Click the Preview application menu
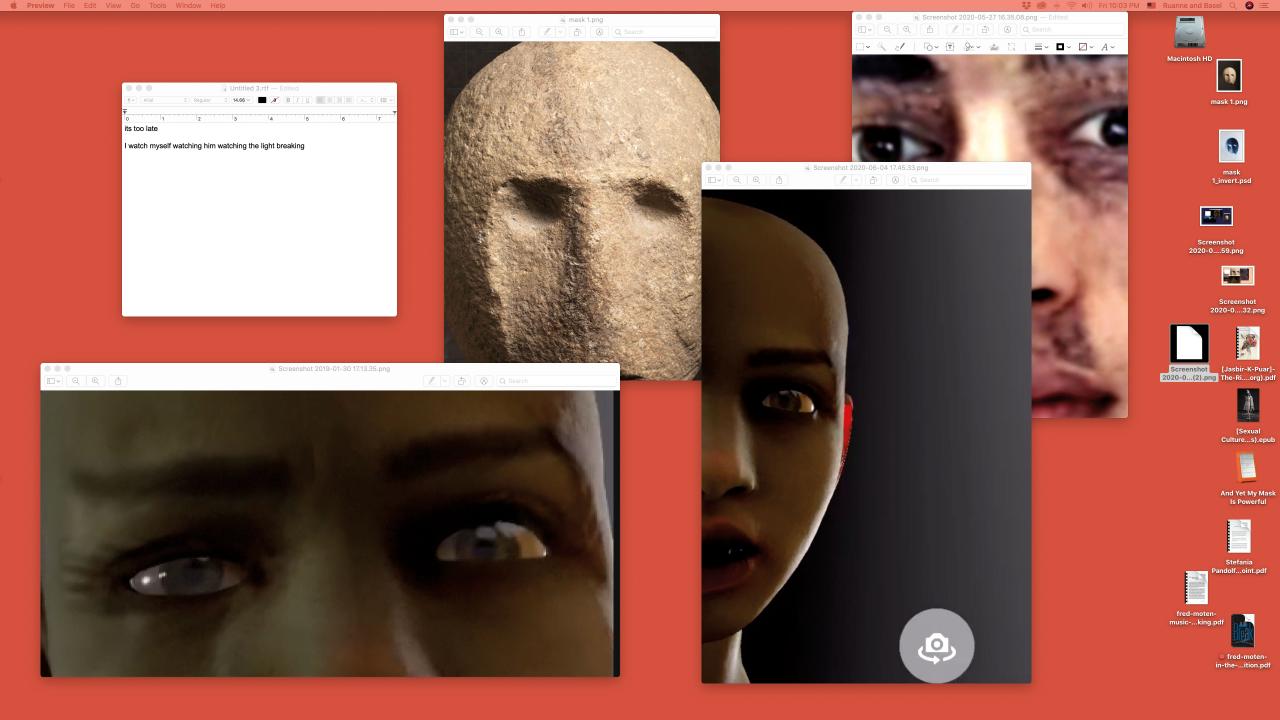Image resolution: width=1280 pixels, height=720 pixels. point(40,6)
